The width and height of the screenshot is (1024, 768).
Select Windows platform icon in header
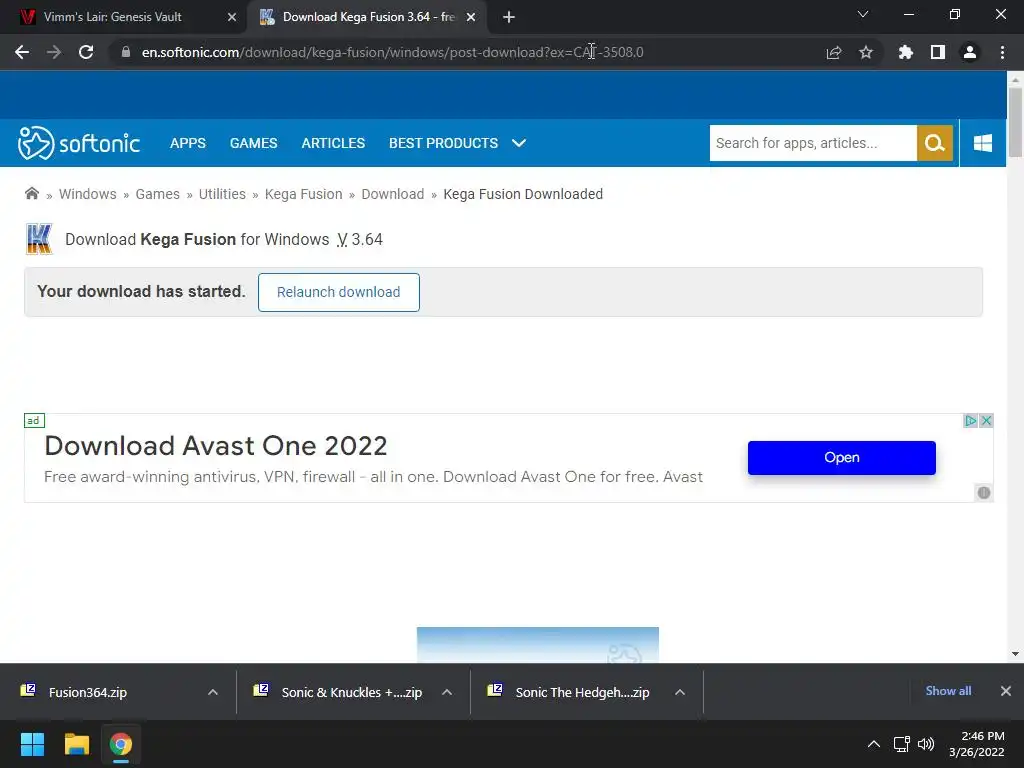[x=983, y=143]
